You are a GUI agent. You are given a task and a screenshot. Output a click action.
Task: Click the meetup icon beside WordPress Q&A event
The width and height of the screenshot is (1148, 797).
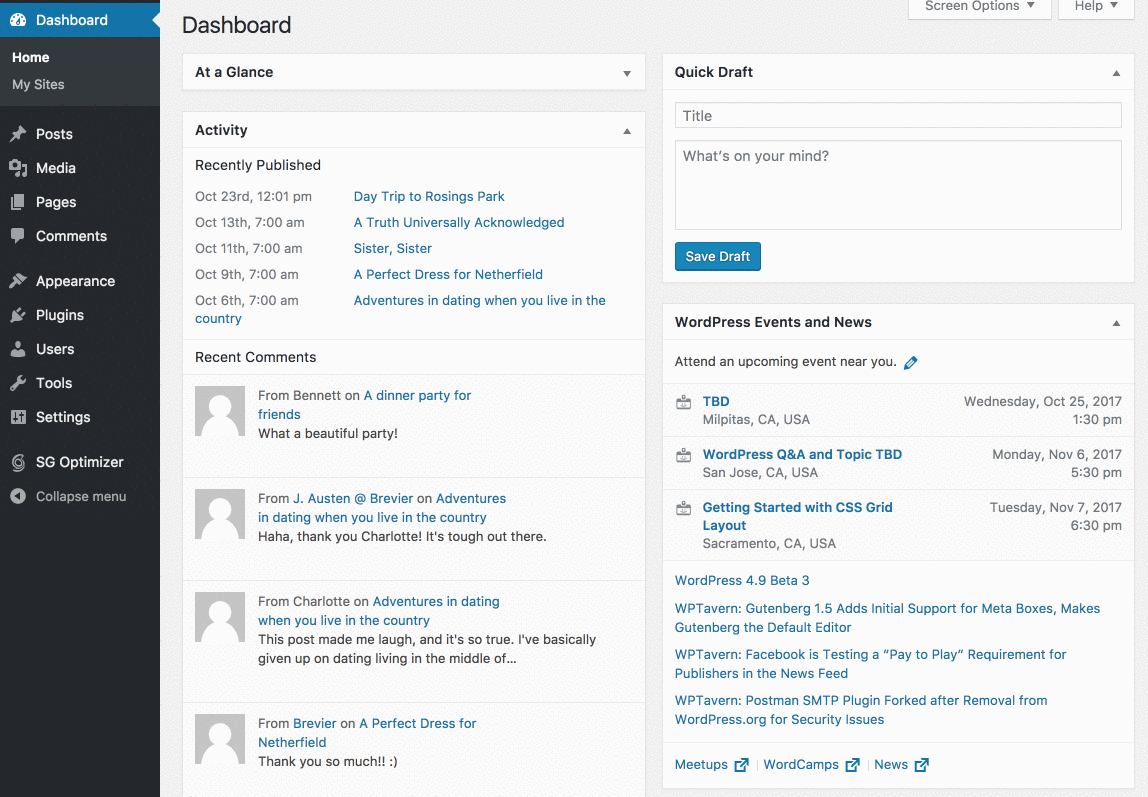[683, 455]
